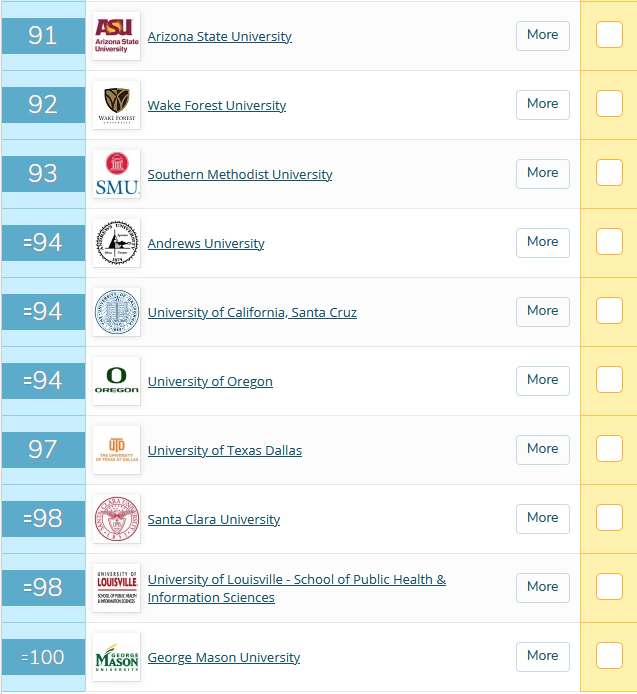Click the Wake Forest University logo
The height and width of the screenshot is (694, 637).
click(117, 105)
